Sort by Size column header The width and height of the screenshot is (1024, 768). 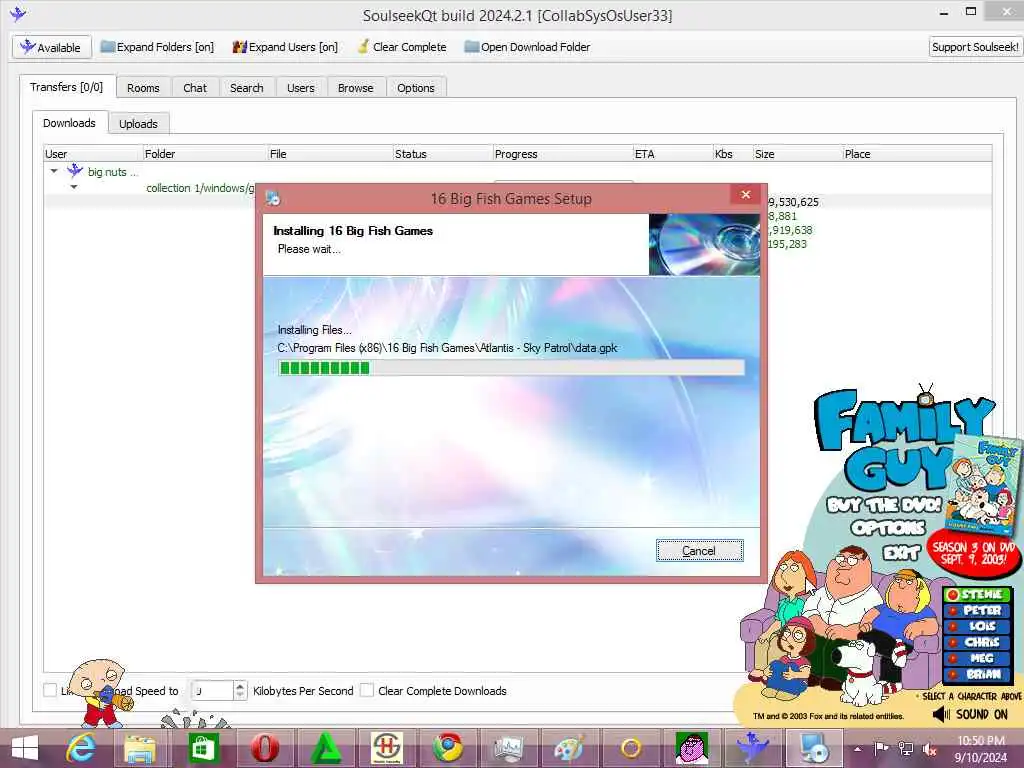point(797,154)
